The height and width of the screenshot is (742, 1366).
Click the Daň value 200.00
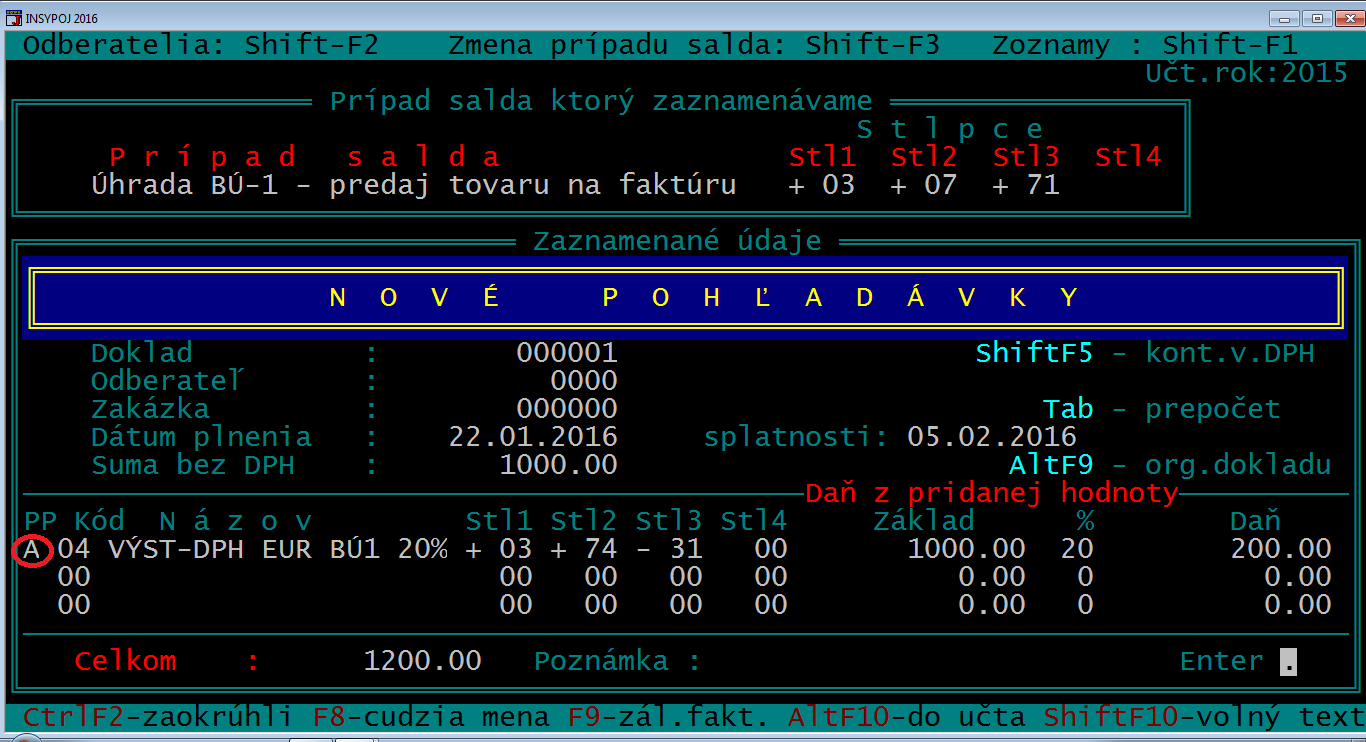[x=1281, y=549]
